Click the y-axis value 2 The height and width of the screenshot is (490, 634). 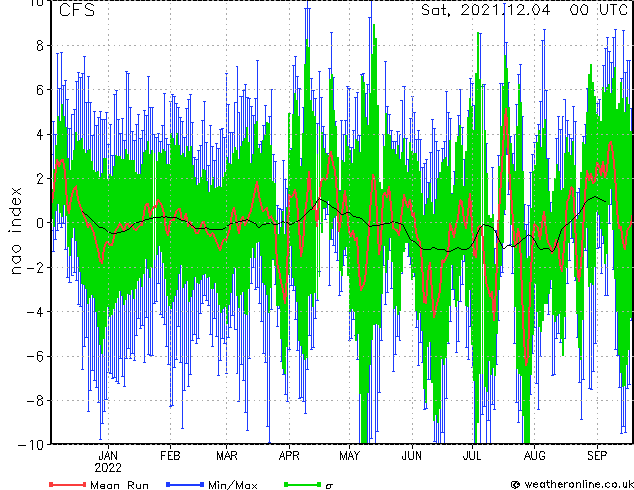click(x=40, y=179)
